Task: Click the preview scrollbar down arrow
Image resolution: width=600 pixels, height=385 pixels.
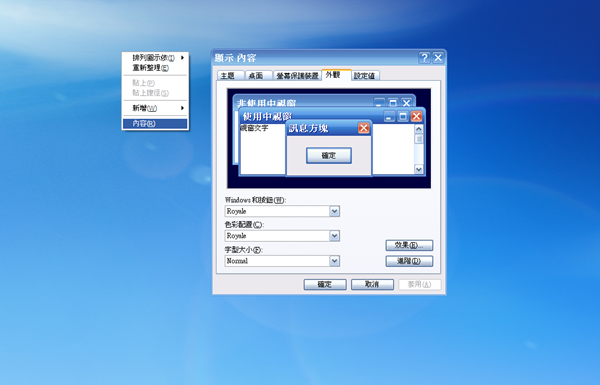Action: (419, 169)
